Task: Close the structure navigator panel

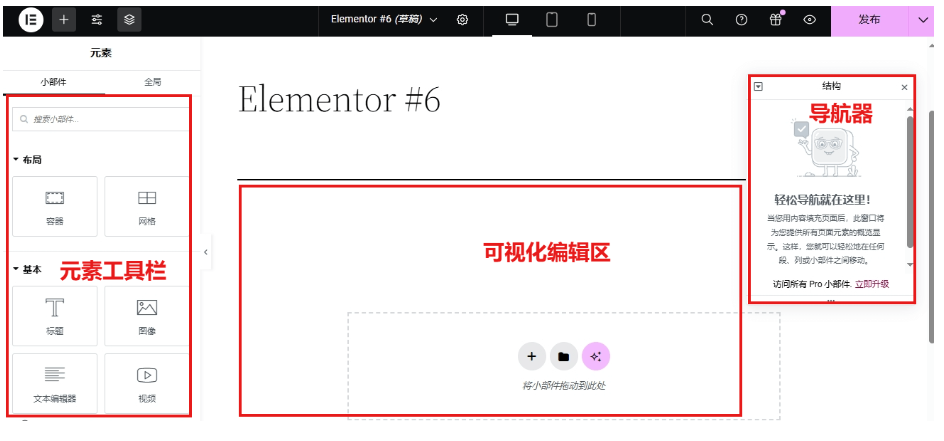Action: [904, 87]
